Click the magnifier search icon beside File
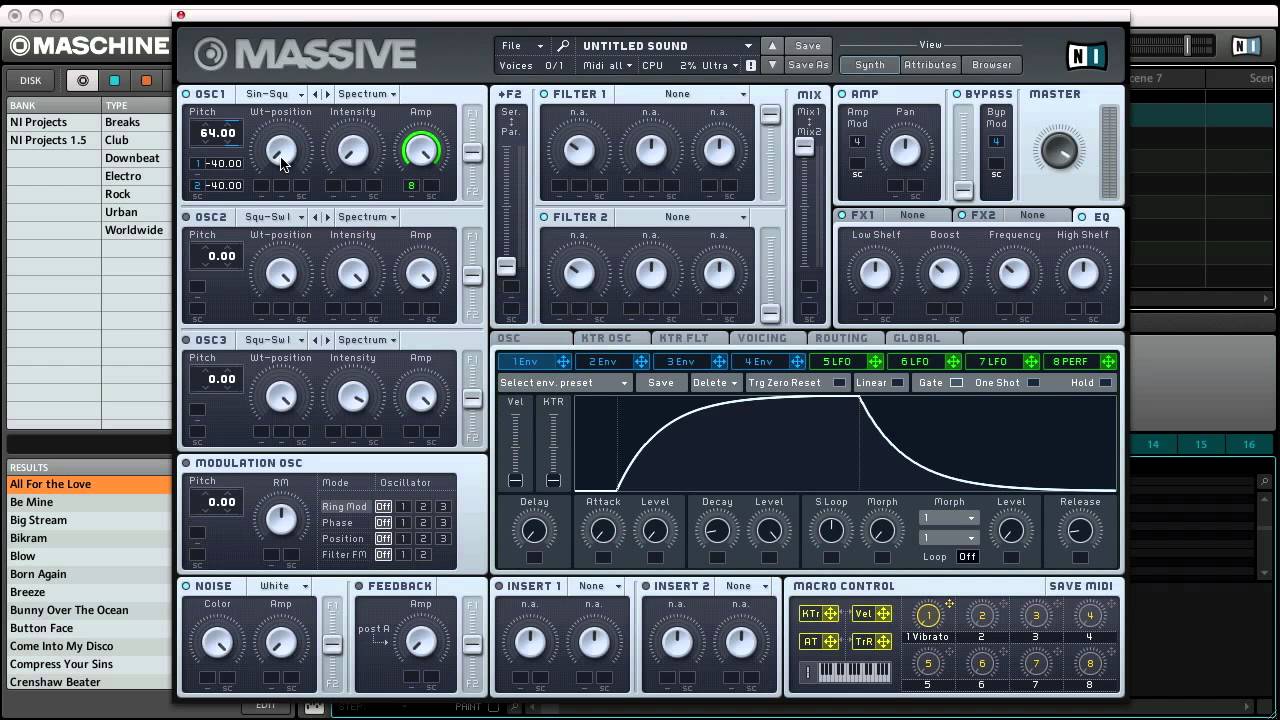This screenshot has height=720, width=1280. (x=564, y=46)
